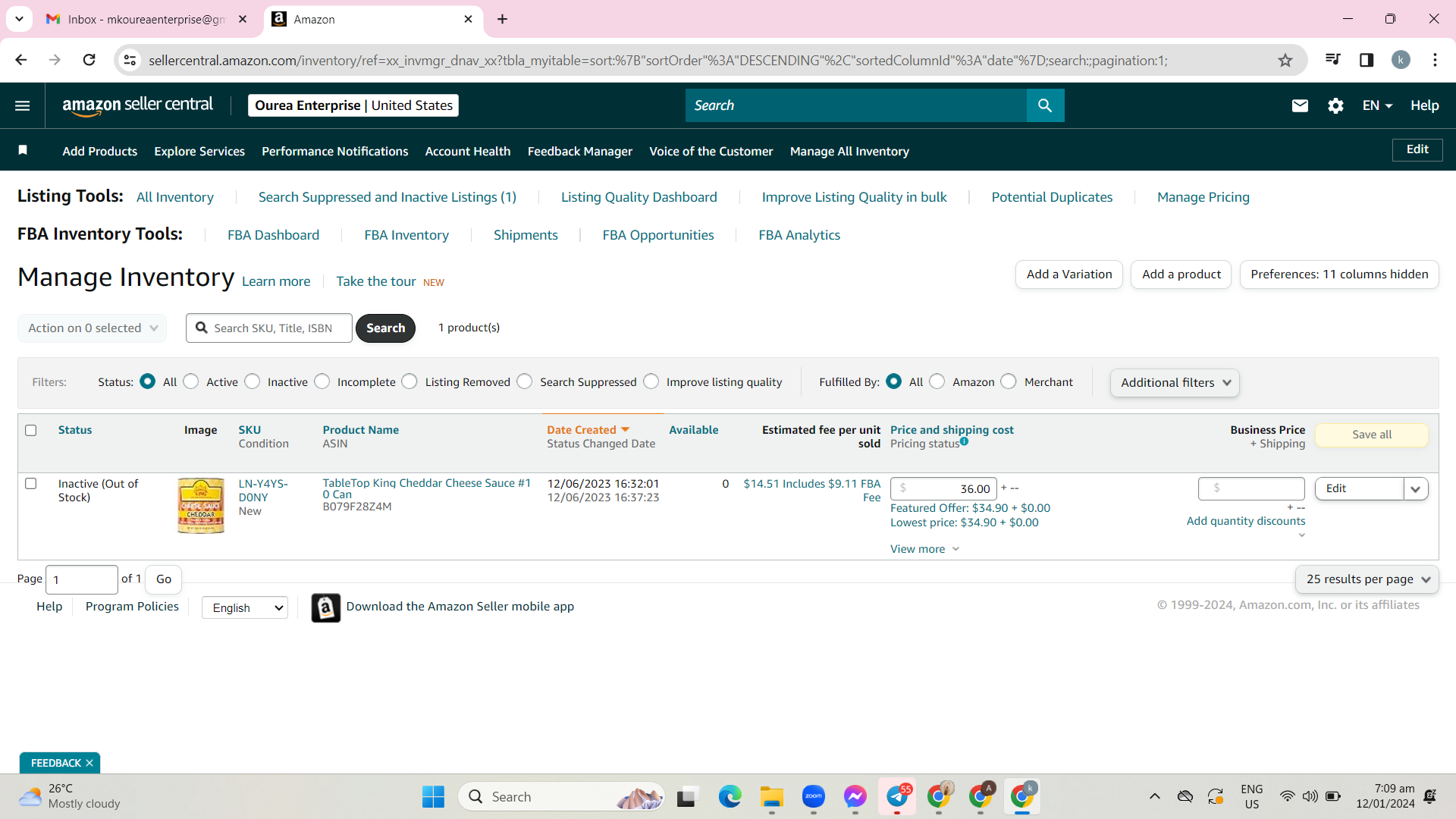The width and height of the screenshot is (1456, 819).
Task: Go back to the previous page
Action: (x=21, y=60)
